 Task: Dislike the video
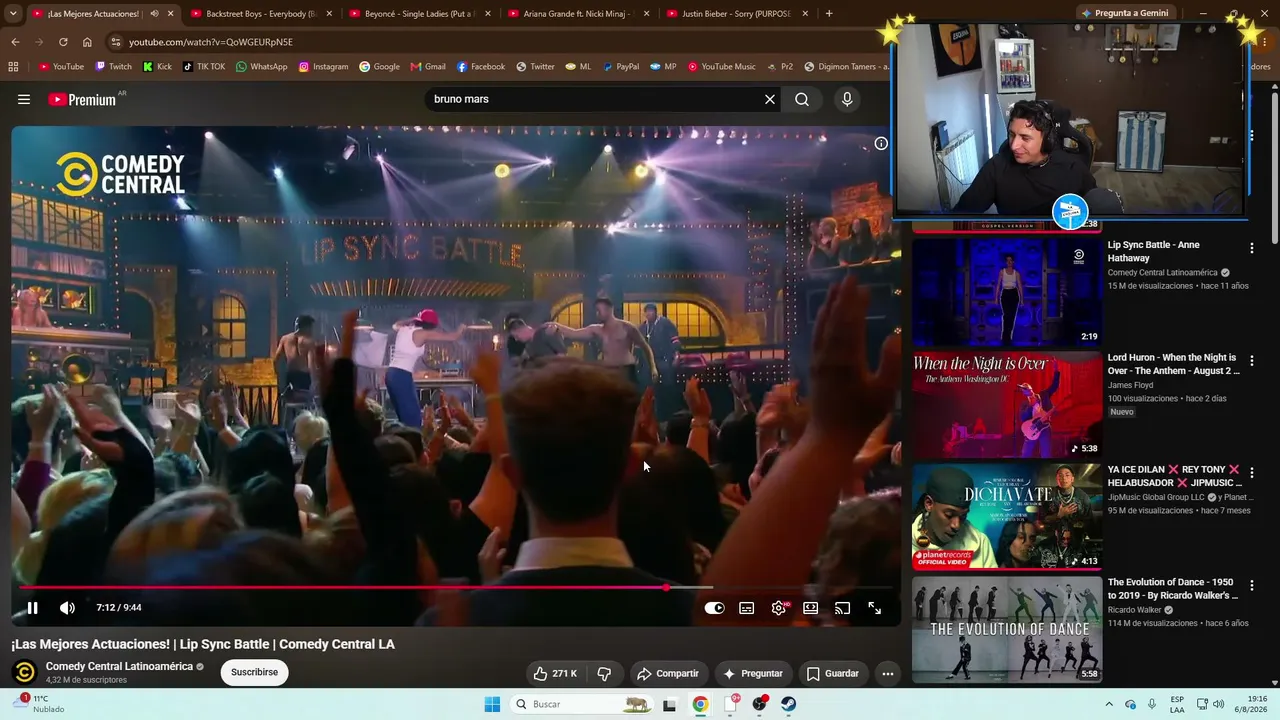coord(604,673)
